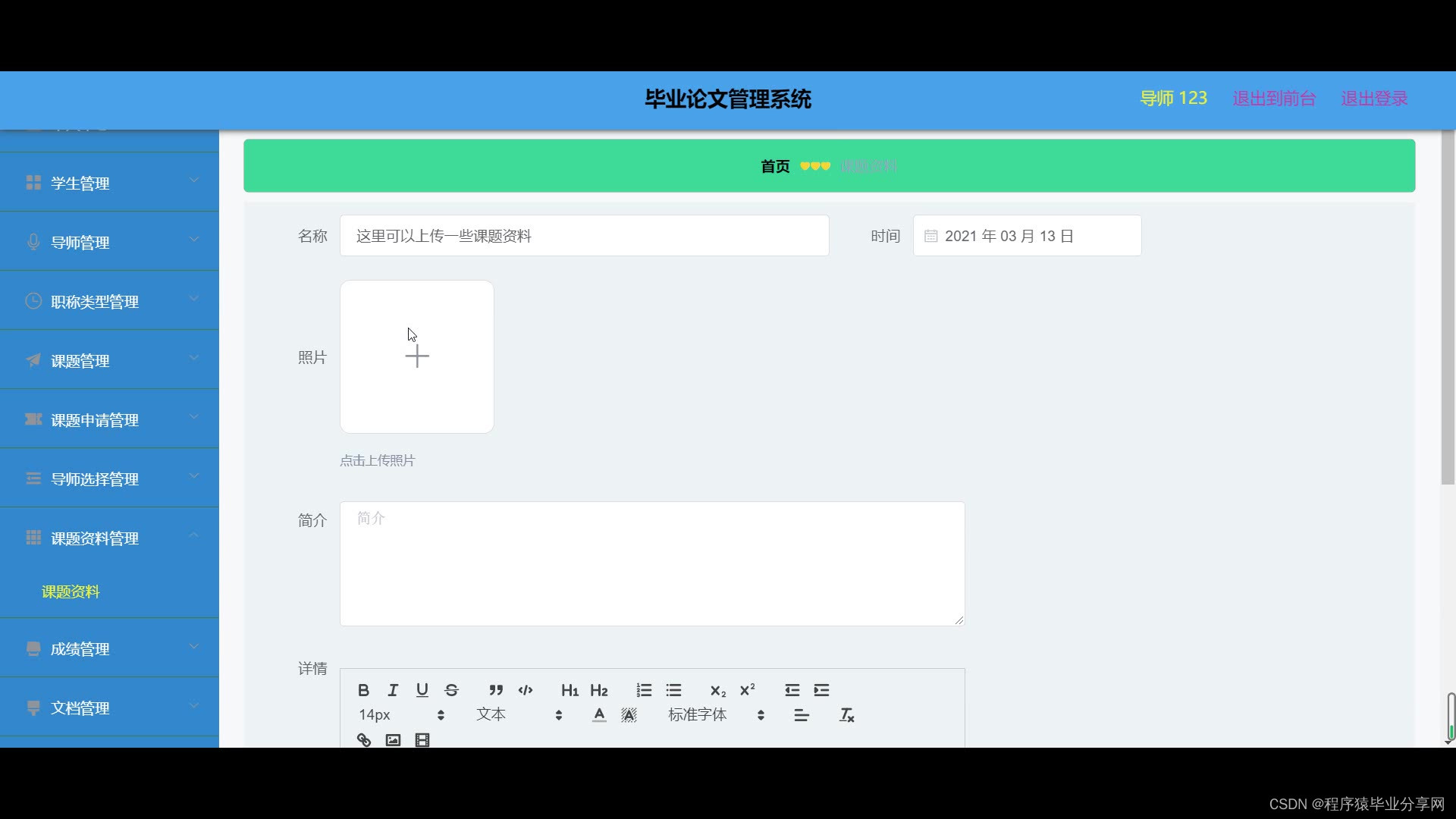Insert a blockquote with the quote icon
The image size is (1456, 819).
[496, 690]
